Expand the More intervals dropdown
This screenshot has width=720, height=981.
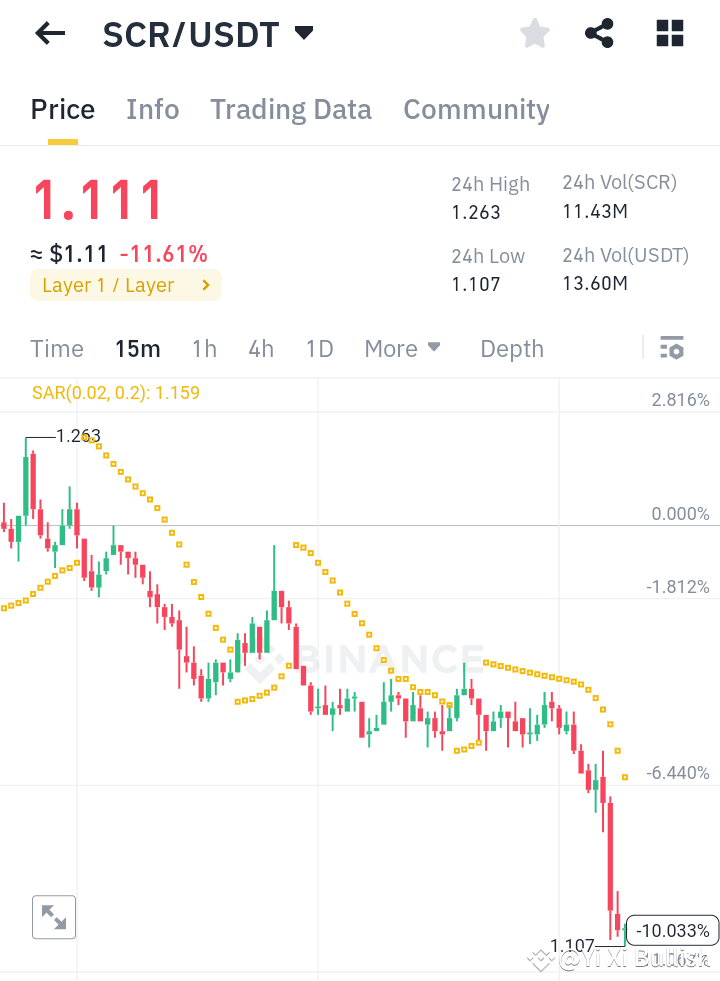tap(402, 348)
